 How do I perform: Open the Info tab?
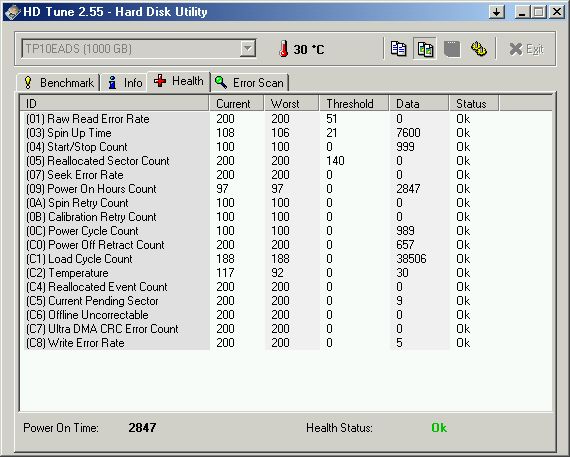pos(124,83)
